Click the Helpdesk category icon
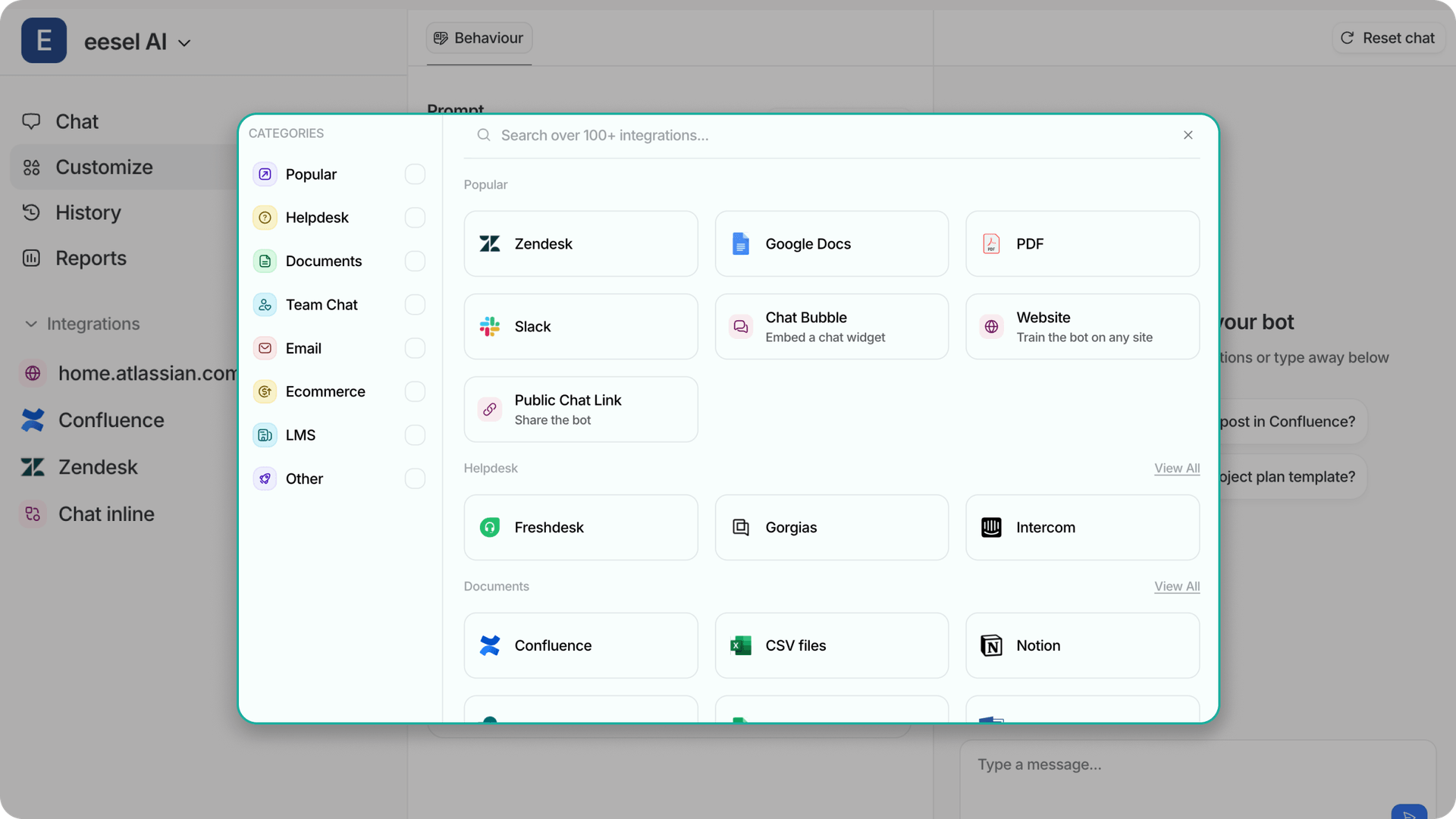This screenshot has width=1456, height=819. tap(265, 218)
